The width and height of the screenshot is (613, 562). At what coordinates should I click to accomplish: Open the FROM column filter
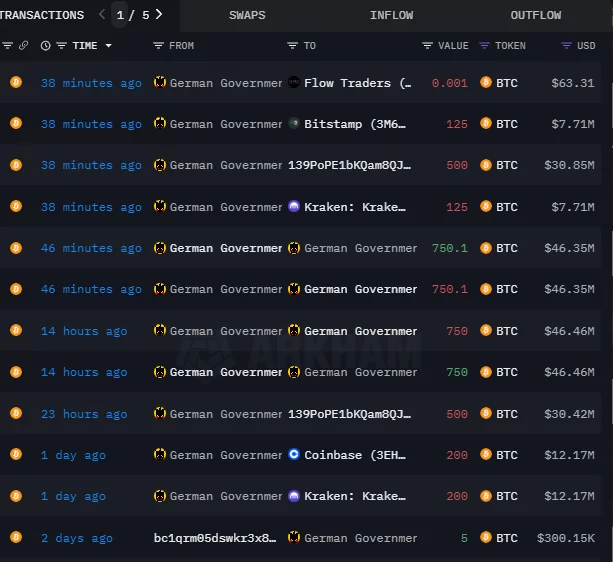158,46
